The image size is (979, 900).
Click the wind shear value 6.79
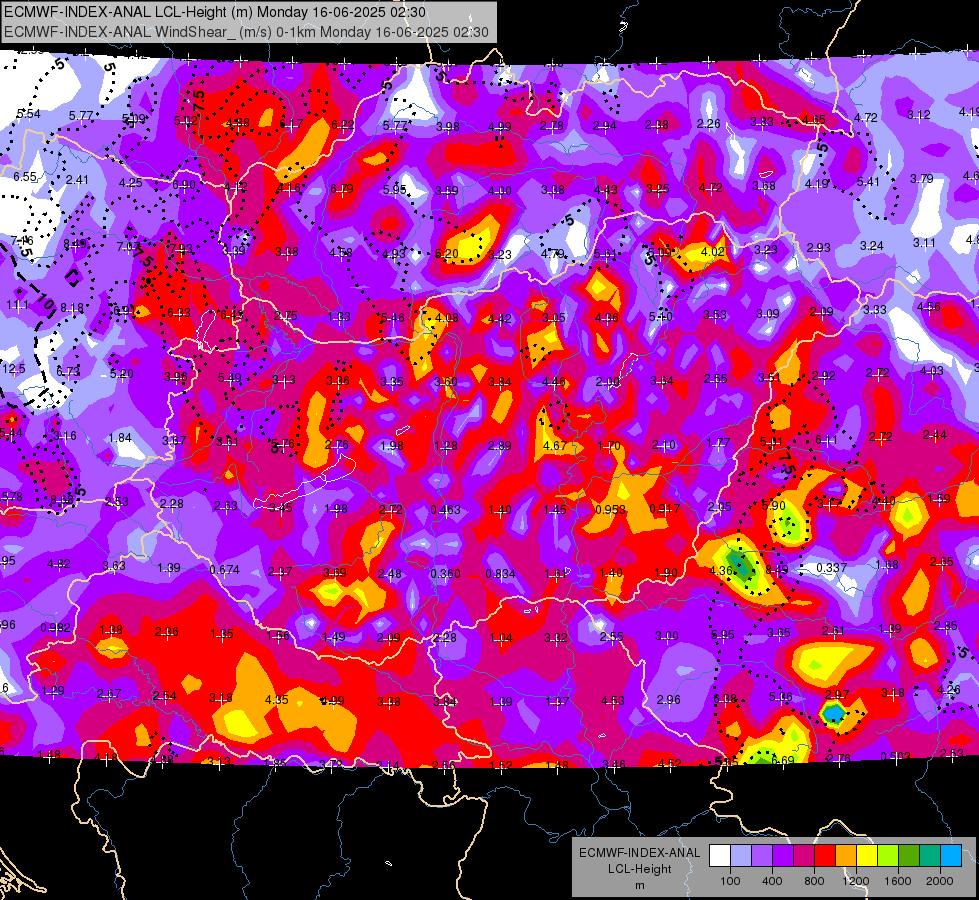pos(342,189)
